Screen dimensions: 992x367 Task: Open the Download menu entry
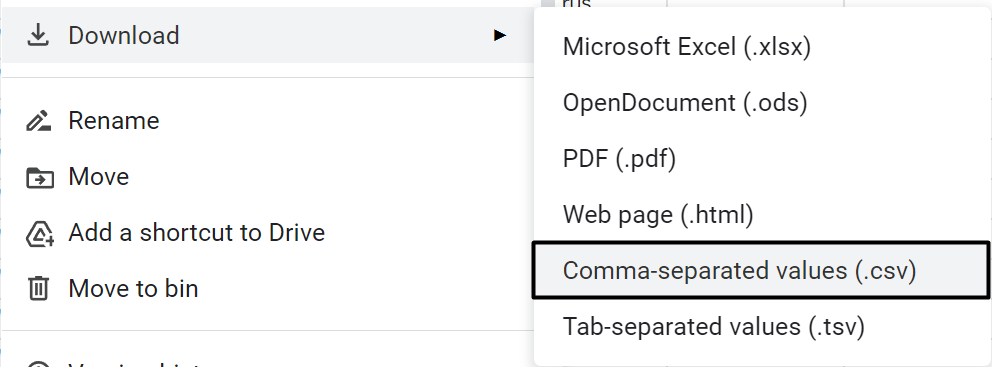point(267,35)
